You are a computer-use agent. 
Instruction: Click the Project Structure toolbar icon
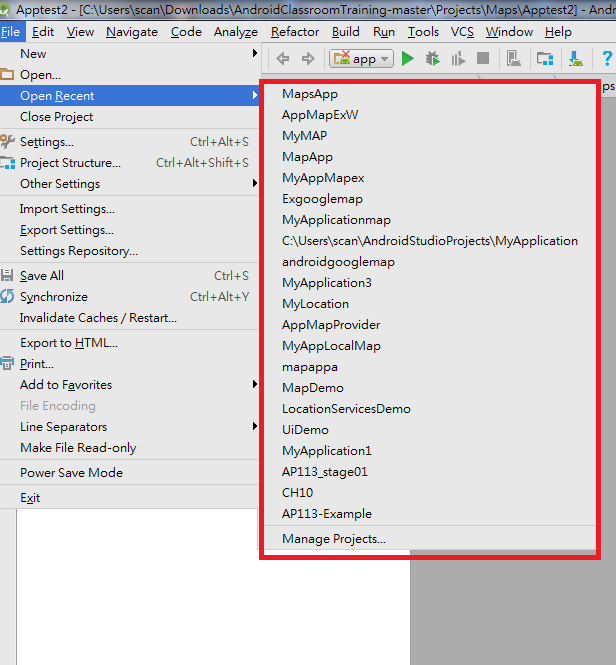click(545, 59)
